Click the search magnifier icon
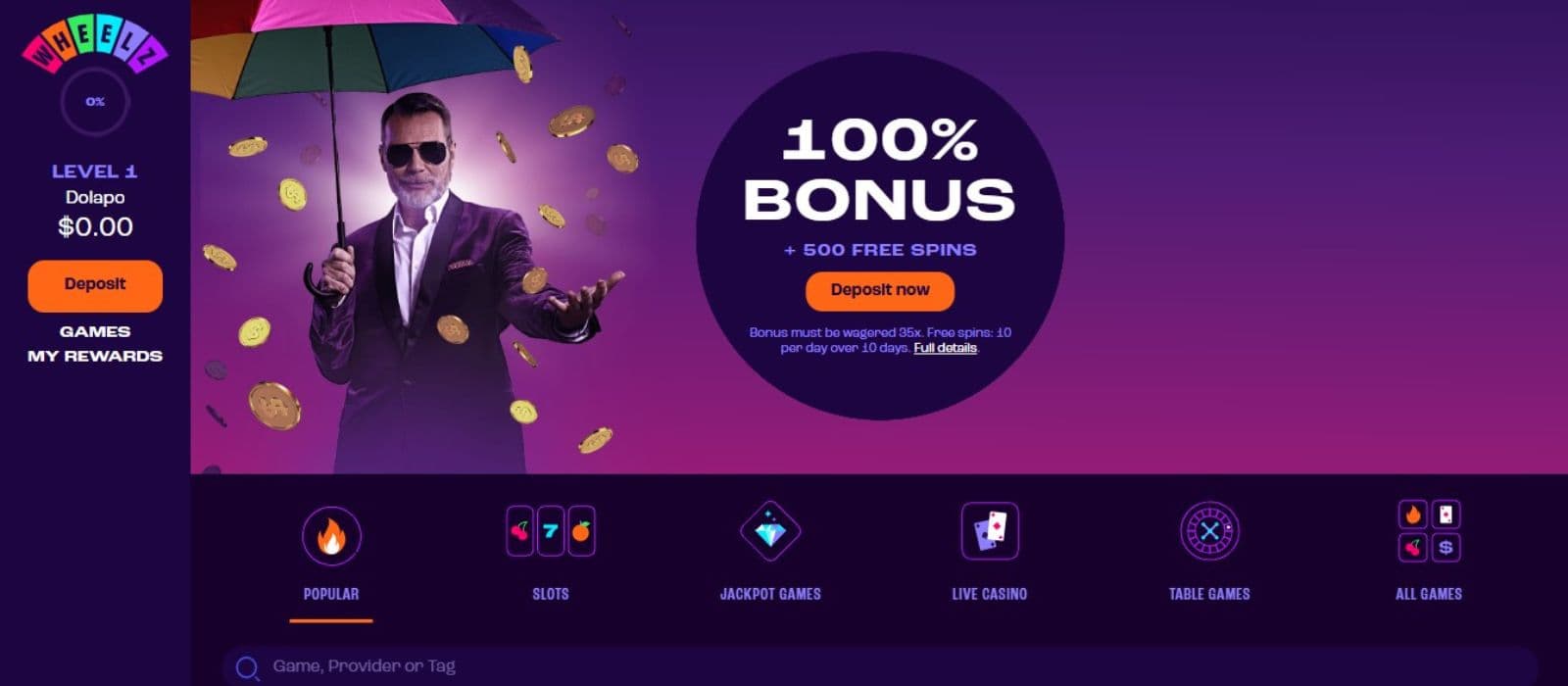Screen dimensions: 1568x686 [x=248, y=668]
